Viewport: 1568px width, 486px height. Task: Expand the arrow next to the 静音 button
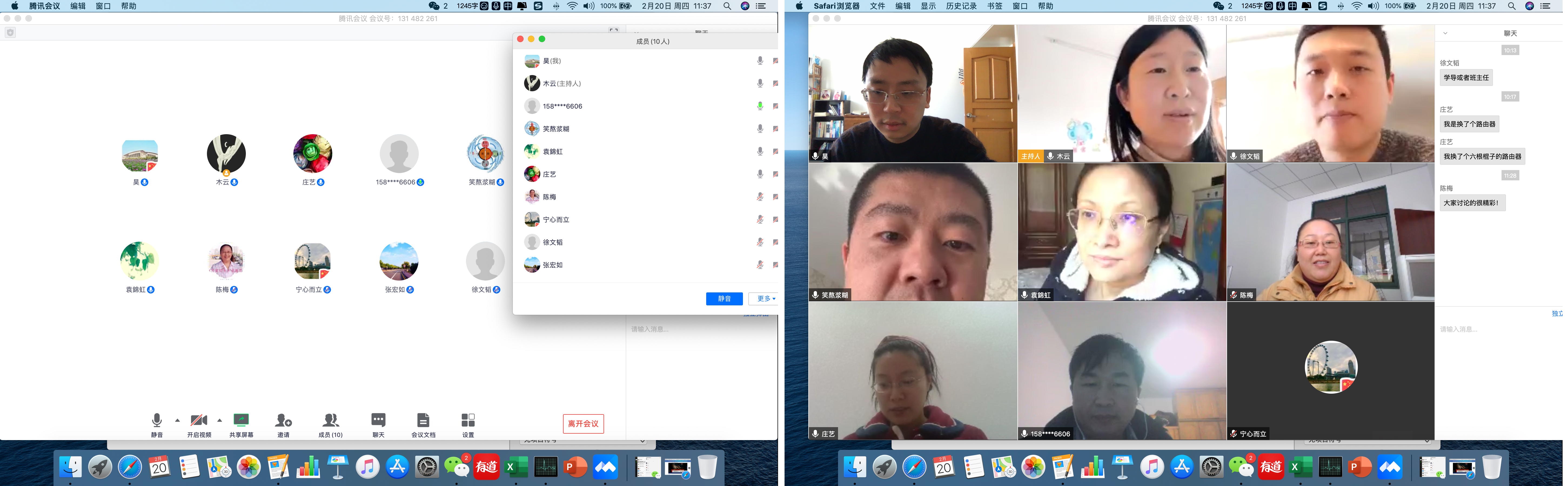pyautogui.click(x=177, y=420)
